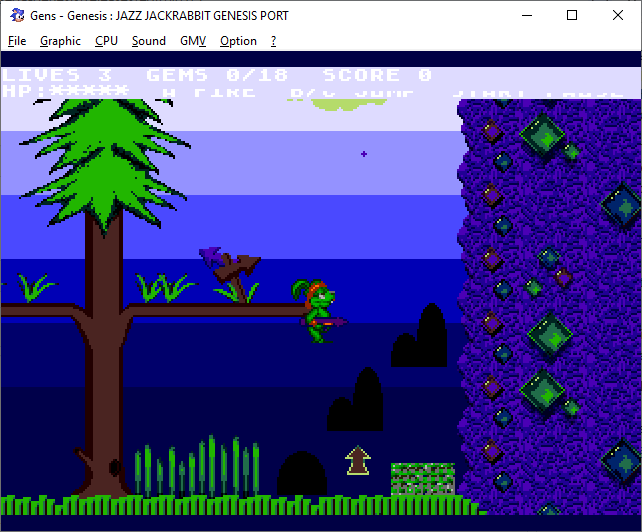Open the Graphic menu

click(x=60, y=41)
